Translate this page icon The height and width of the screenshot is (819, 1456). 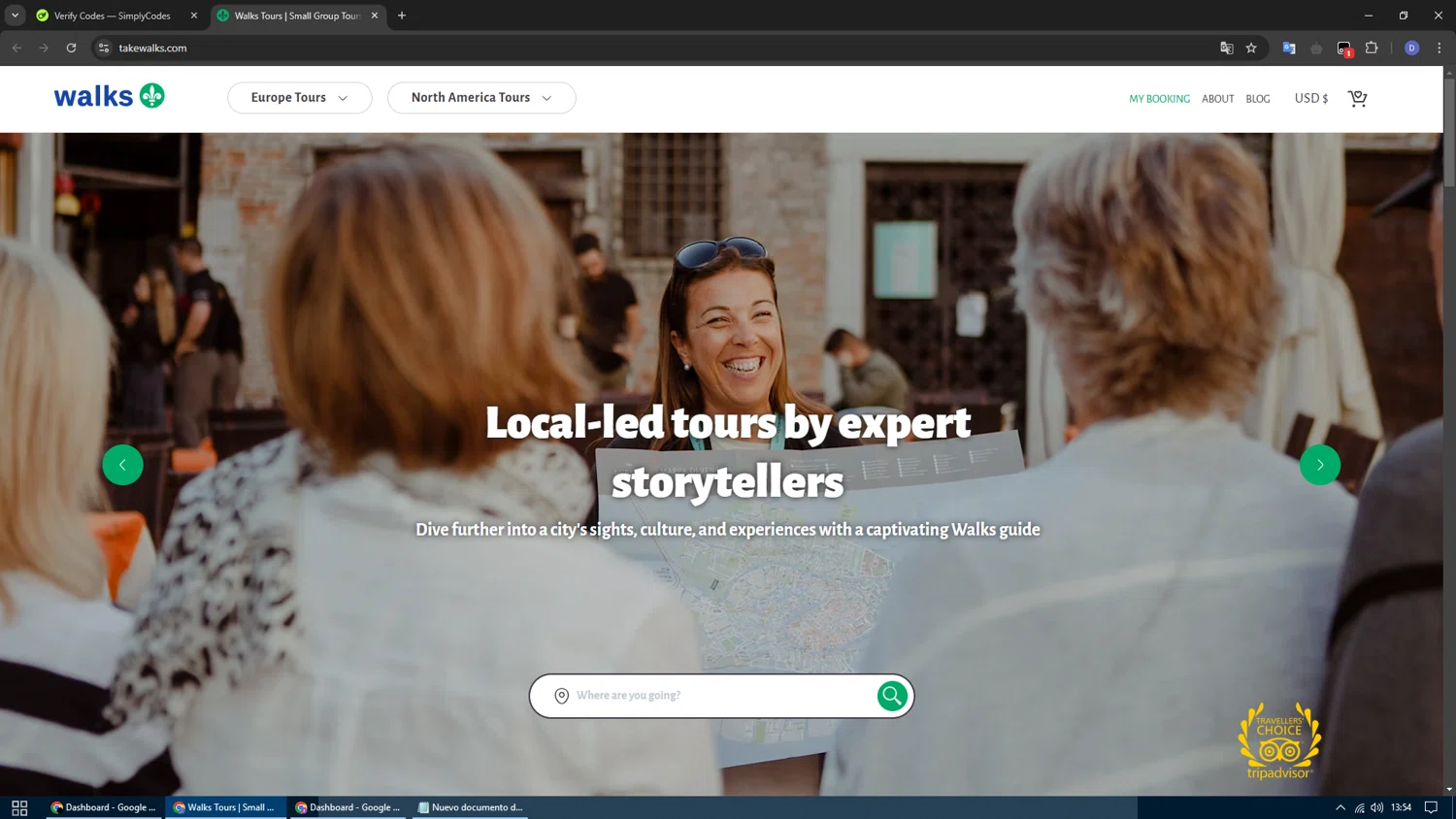1227,48
